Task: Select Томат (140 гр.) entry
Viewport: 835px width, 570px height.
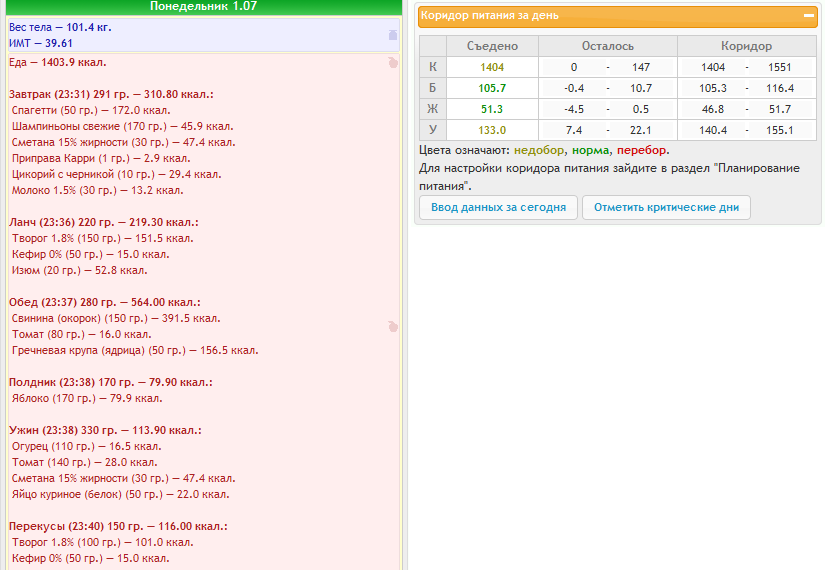Action: 85,462
